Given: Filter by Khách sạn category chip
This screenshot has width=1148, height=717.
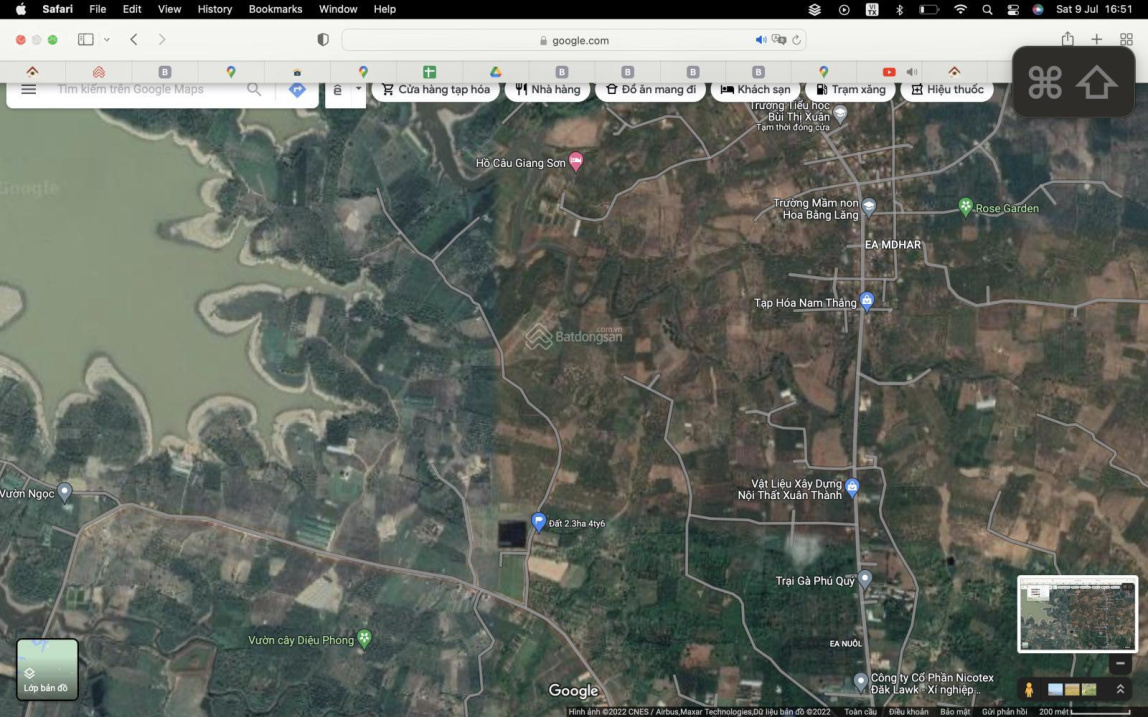Looking at the screenshot, I should (x=755, y=89).
